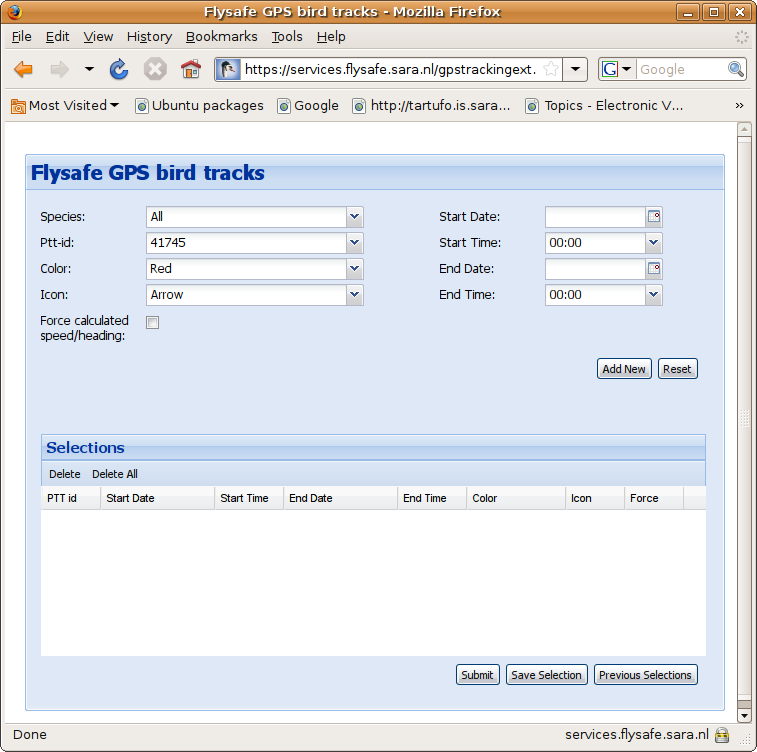Click the search magnifier icon
Viewport: 757px width, 752px height.
click(x=736, y=69)
